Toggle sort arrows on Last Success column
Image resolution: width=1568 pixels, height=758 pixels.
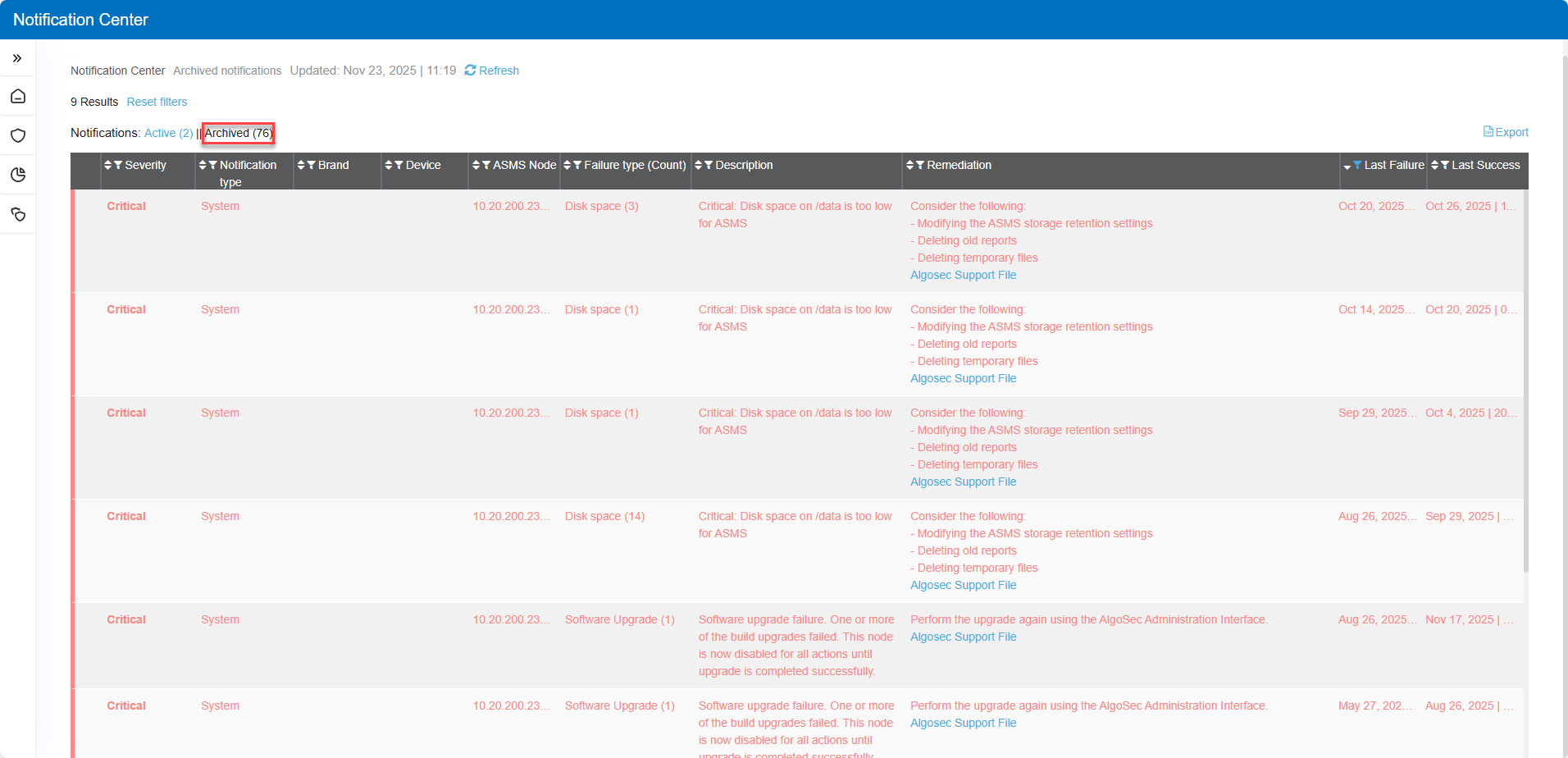pos(1434,166)
